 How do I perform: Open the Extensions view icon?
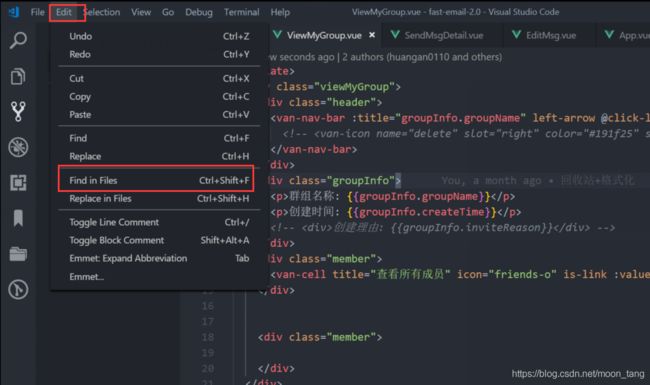tap(18, 182)
